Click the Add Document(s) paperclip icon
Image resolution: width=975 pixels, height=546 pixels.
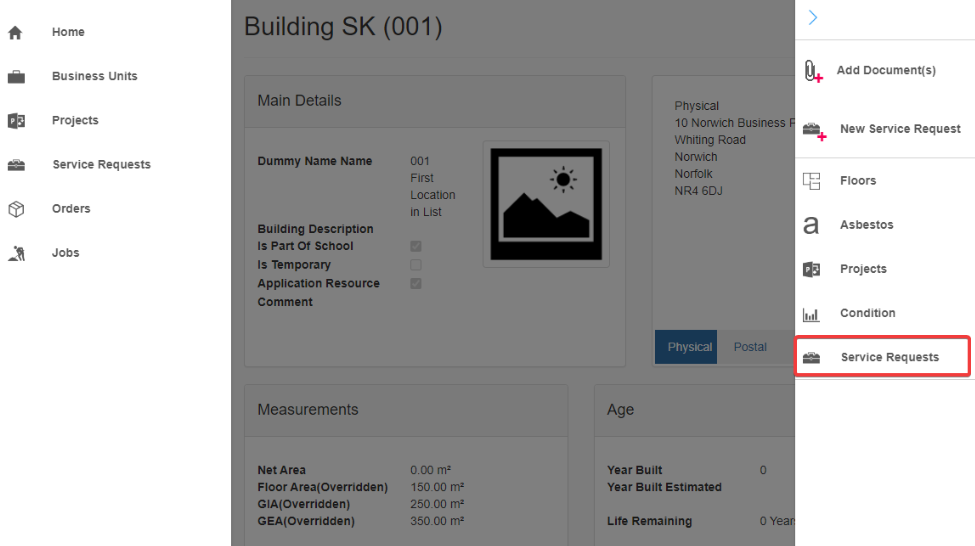click(813, 71)
